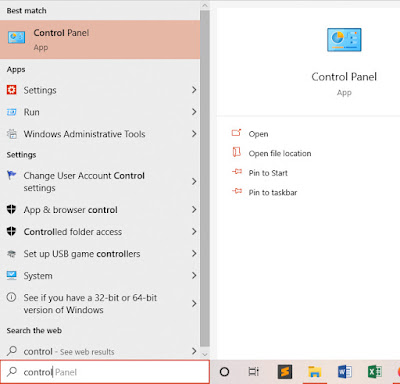Expand App & browser control arrow

[x=194, y=209]
